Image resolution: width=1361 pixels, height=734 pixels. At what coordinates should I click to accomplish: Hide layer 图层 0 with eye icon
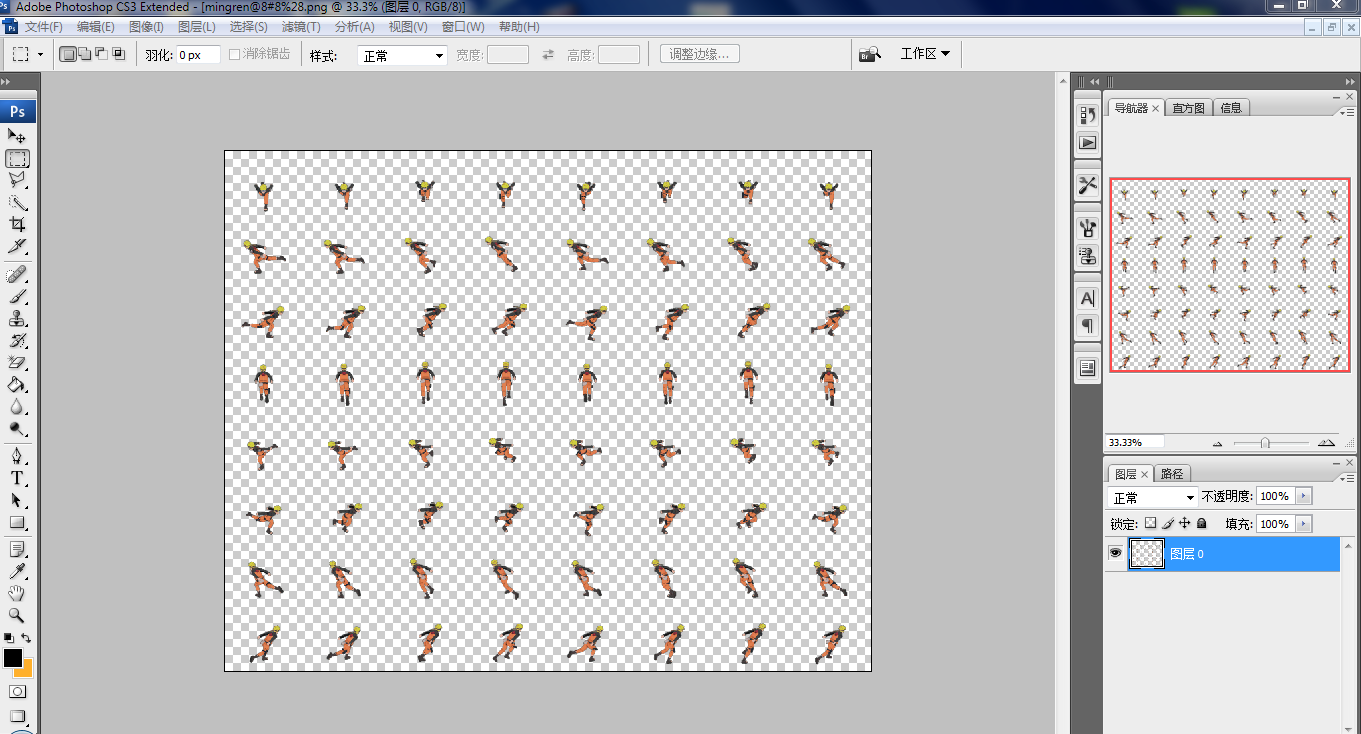[1115, 553]
